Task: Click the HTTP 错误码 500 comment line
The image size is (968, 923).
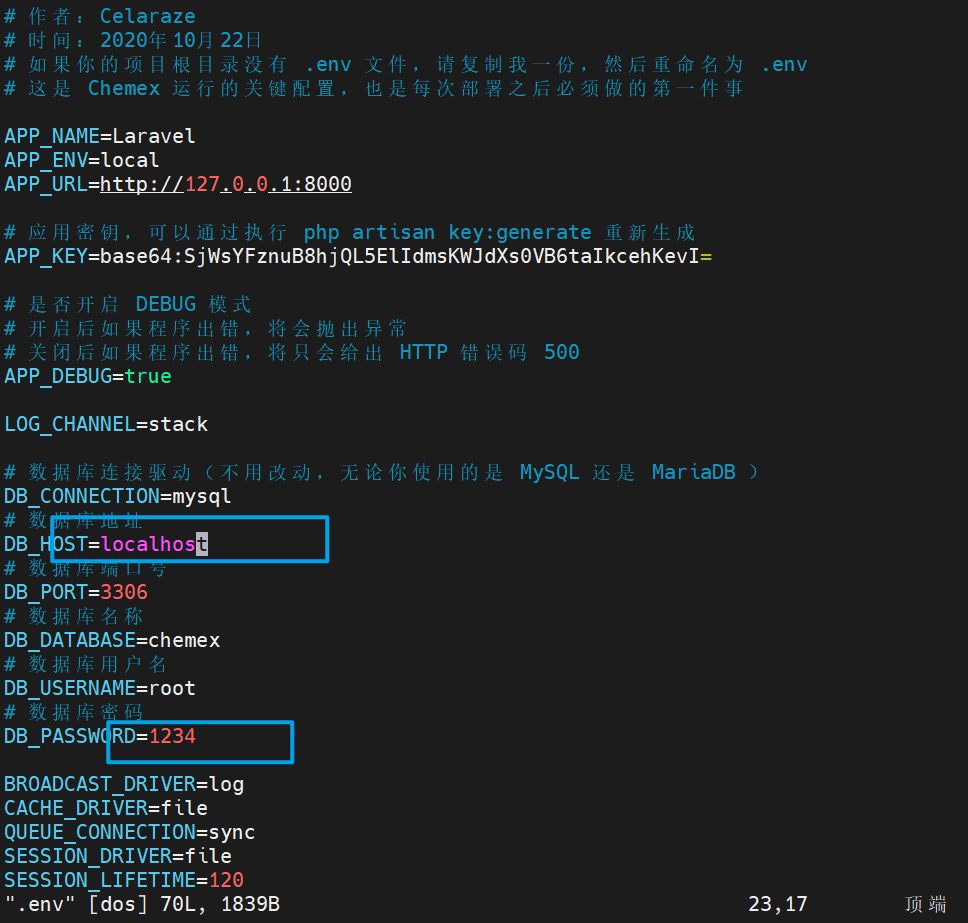Action: point(292,353)
